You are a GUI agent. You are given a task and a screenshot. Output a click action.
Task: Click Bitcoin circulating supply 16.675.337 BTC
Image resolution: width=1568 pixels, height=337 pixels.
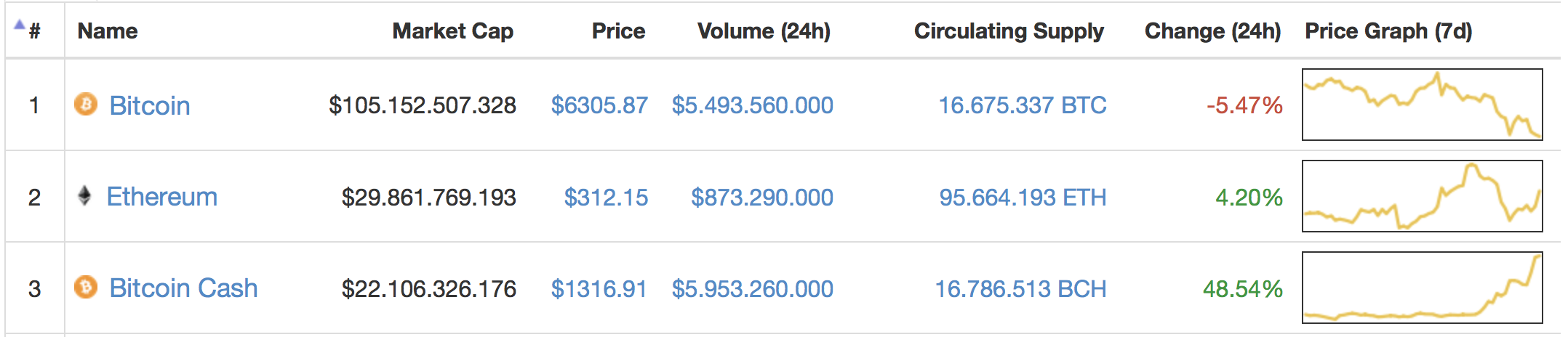(x=1023, y=105)
